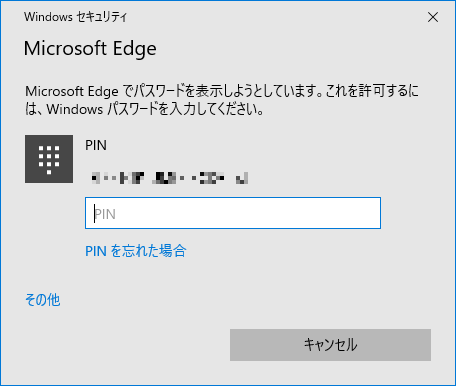456x386 pixels.
Task: Click the PIN label above the account name
Action: click(x=96, y=145)
